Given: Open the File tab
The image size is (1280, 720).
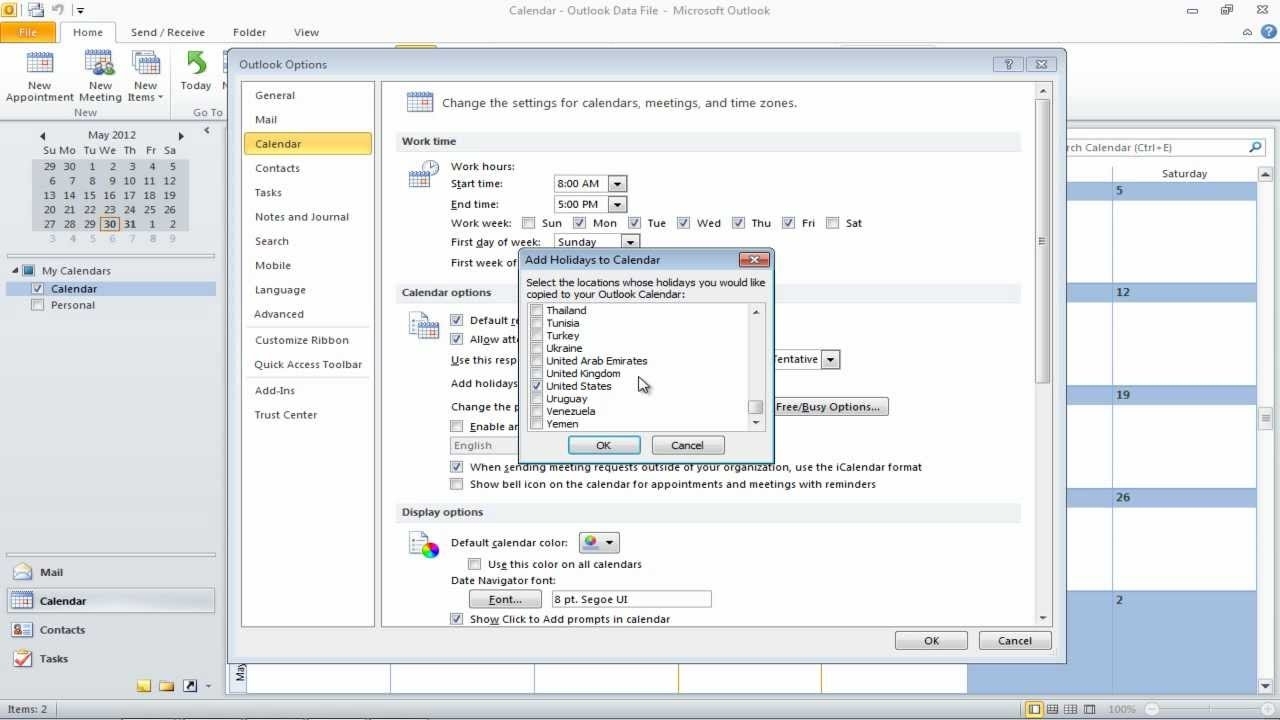Looking at the screenshot, I should point(27,32).
